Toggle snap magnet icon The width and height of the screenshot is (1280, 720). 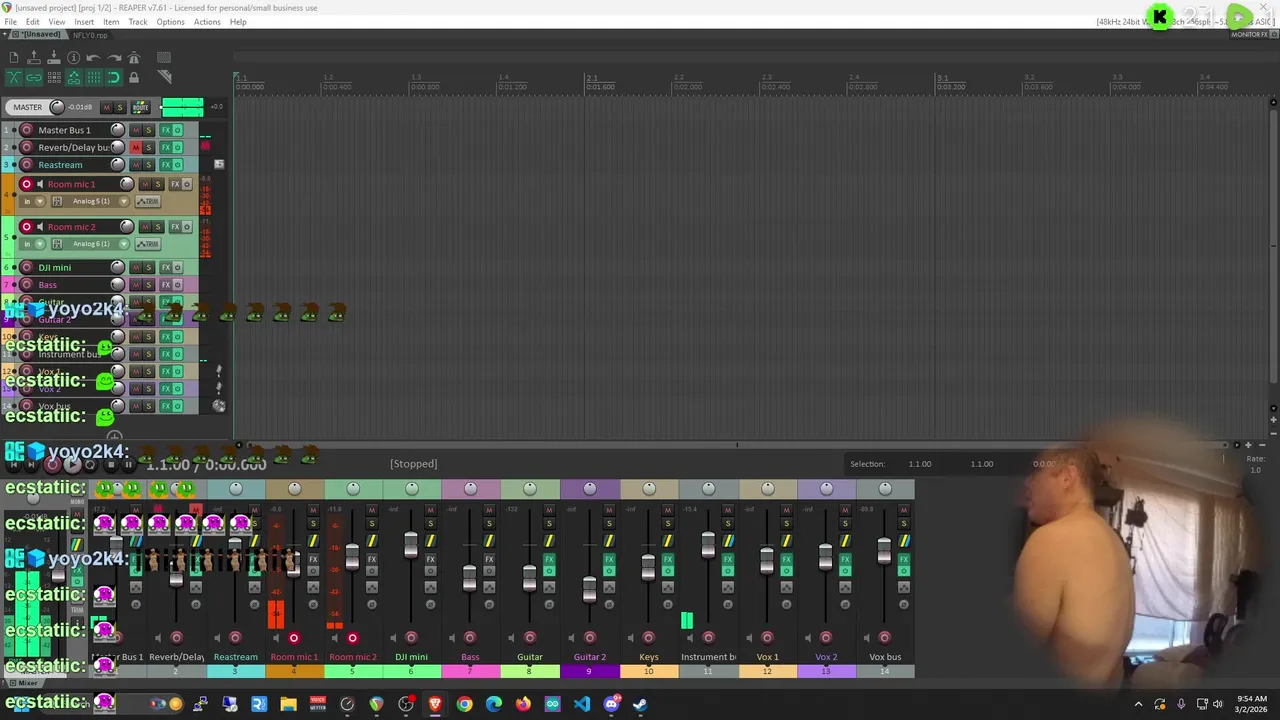[x=114, y=77]
